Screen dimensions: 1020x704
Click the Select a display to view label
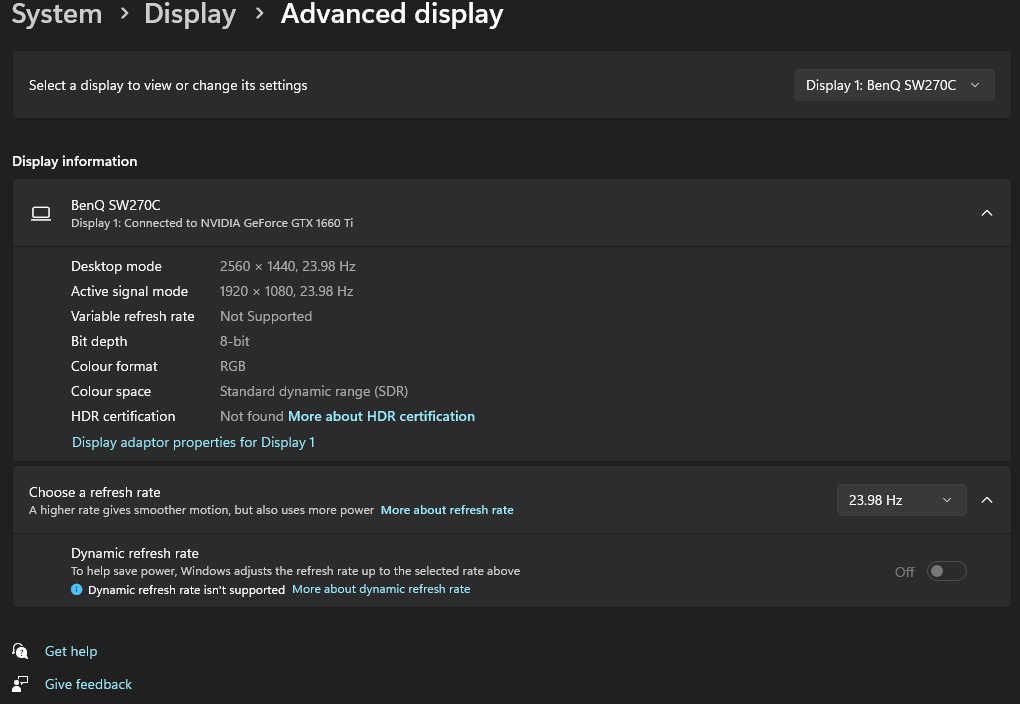tap(168, 85)
